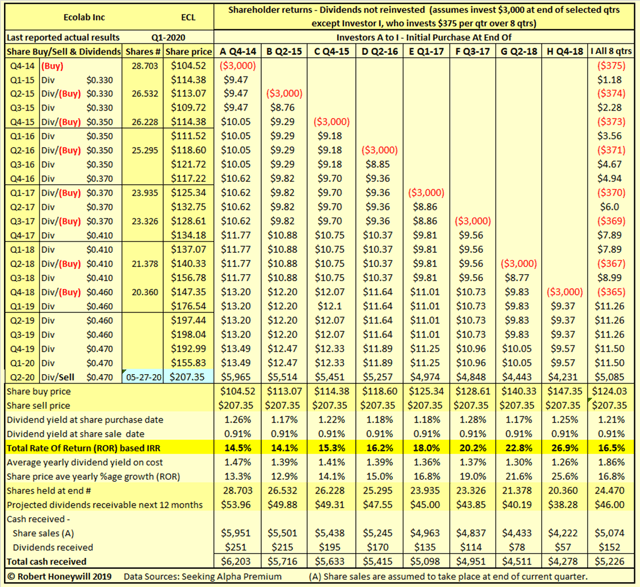Click the '$198.04' share price for Q3-19
This screenshot has height=587, width=640.
pyautogui.click(x=188, y=334)
